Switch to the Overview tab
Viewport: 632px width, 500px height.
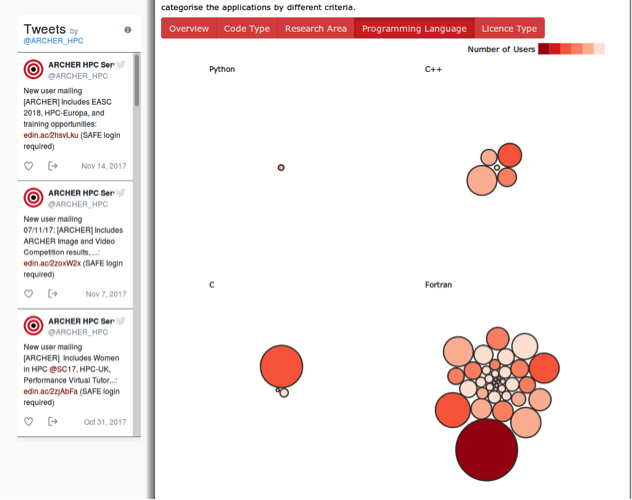click(188, 29)
